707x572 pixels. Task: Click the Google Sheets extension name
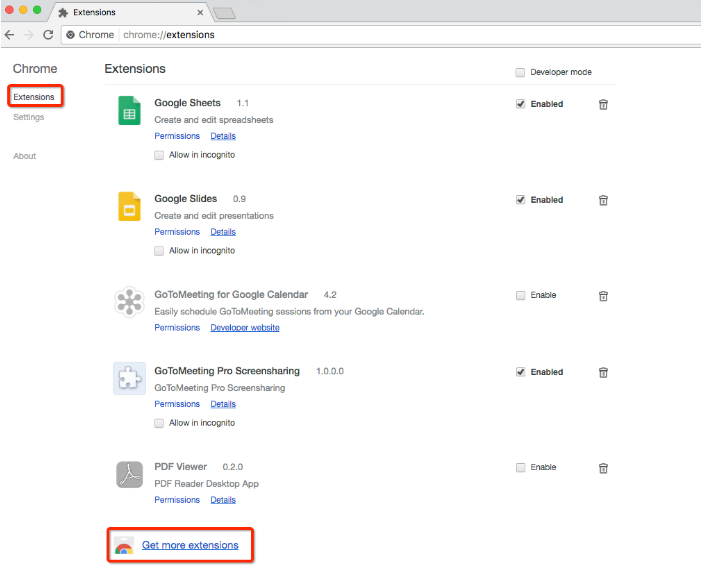coord(188,103)
